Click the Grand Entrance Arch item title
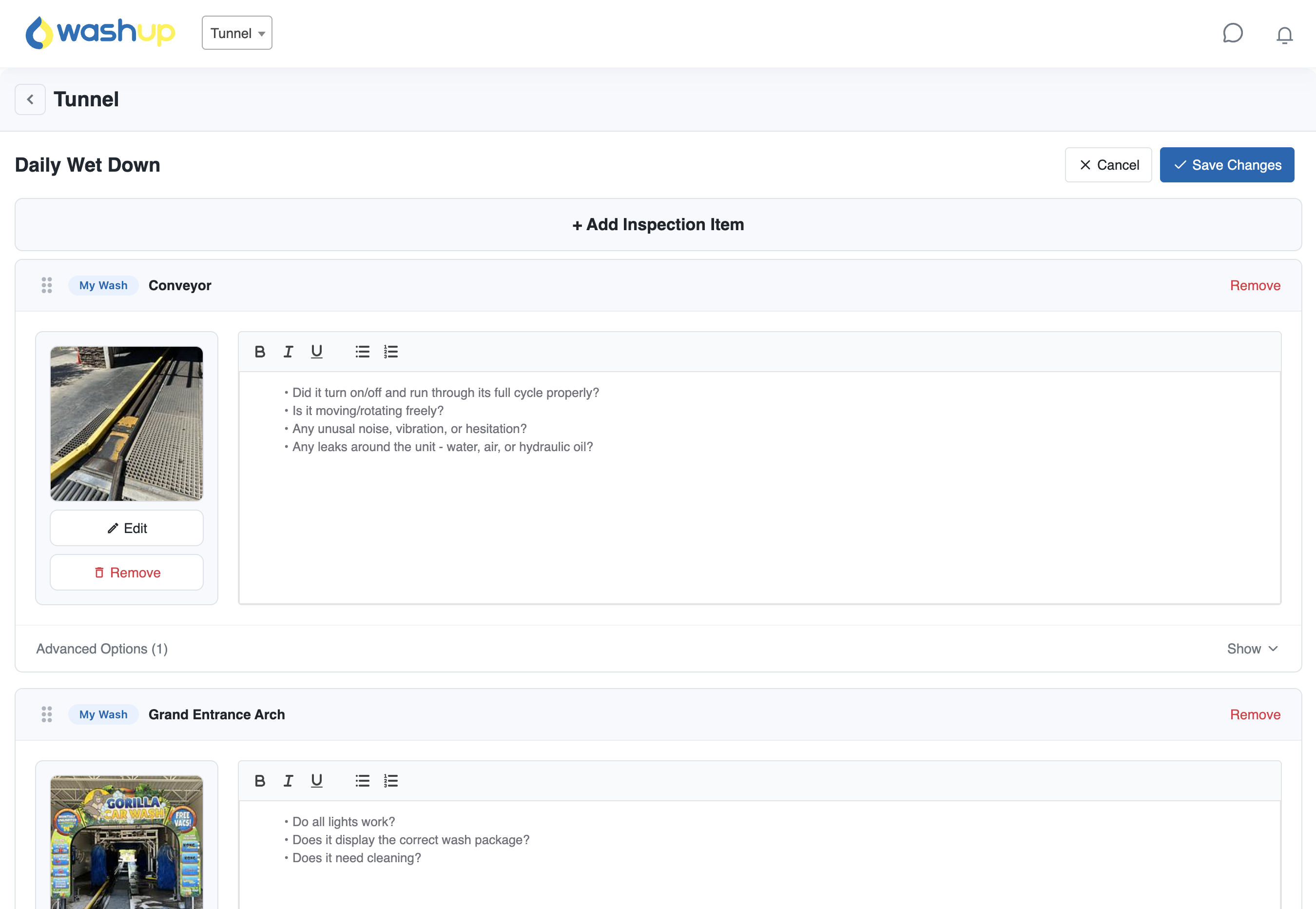The height and width of the screenshot is (909, 1316). (x=216, y=714)
